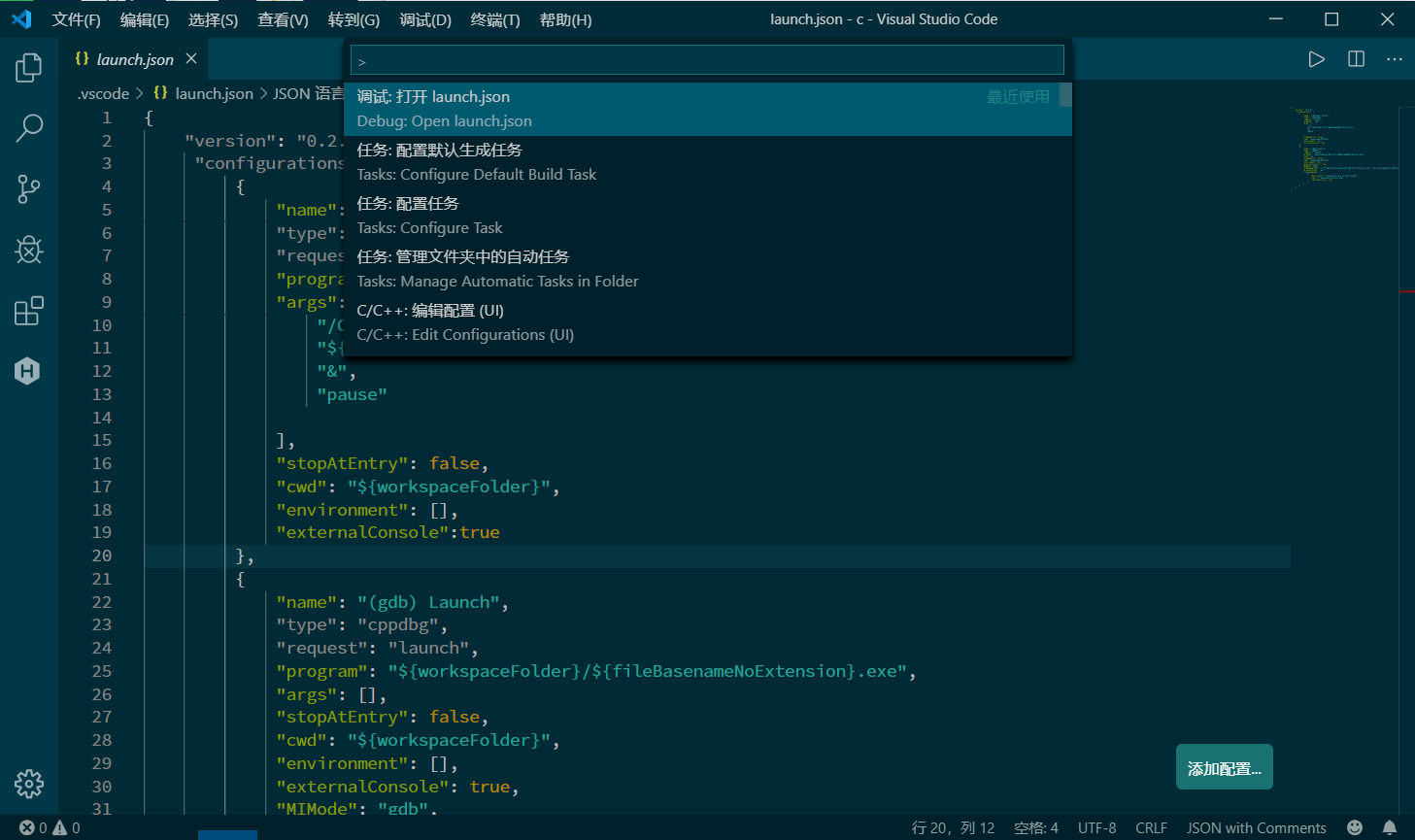Open notifications bell in status bar
This screenshot has width=1415, height=840.
pyautogui.click(x=1390, y=828)
